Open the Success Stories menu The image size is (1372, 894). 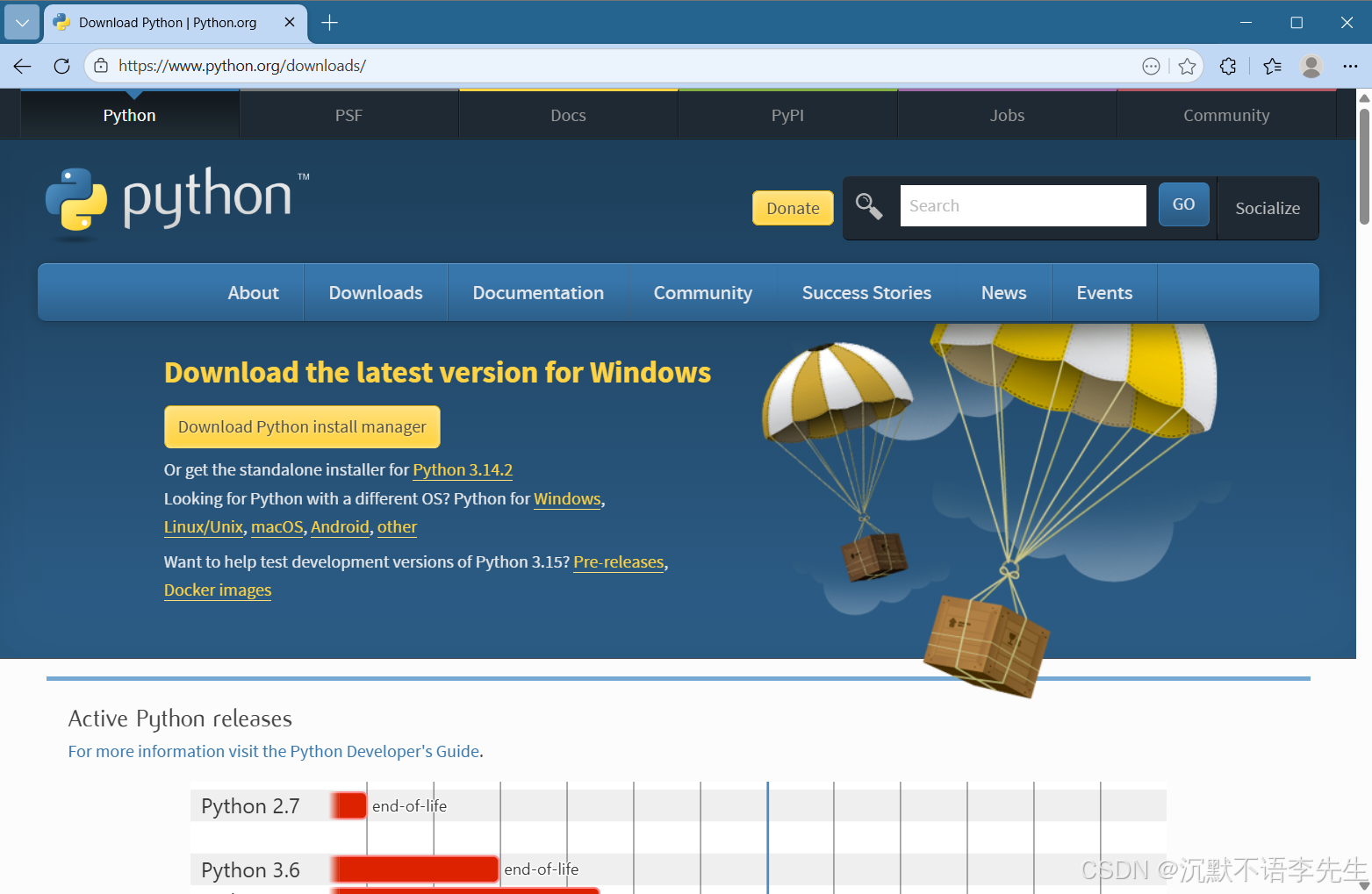(866, 293)
